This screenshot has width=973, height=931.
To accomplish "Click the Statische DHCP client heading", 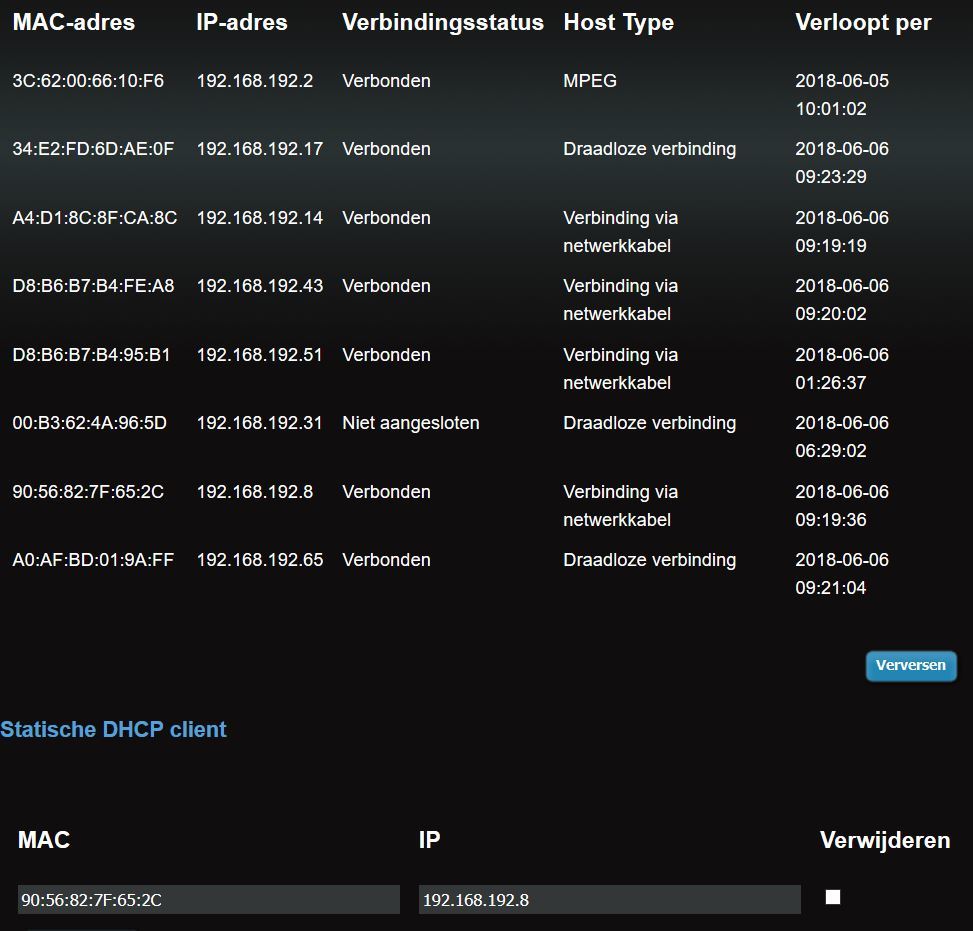I will (x=113, y=729).
